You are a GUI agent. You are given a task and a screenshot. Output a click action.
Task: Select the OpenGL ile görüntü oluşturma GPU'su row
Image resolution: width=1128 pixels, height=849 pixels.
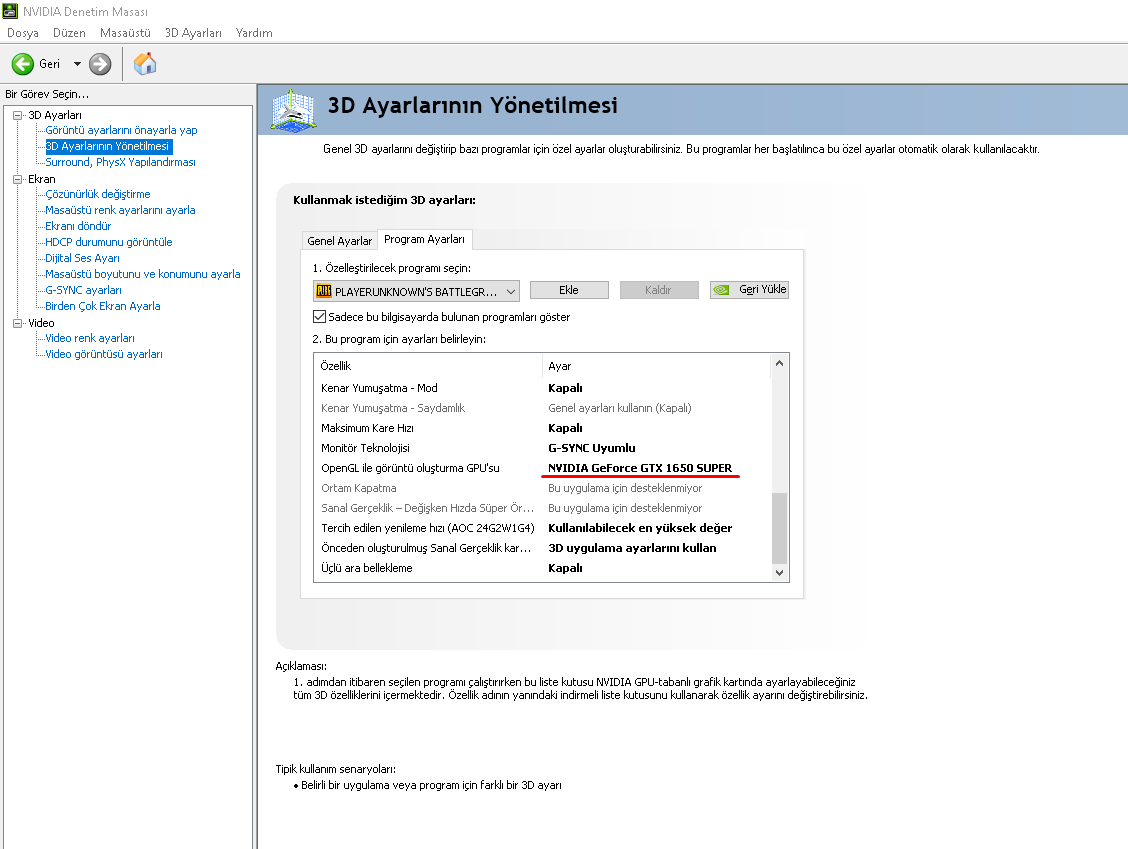point(543,468)
